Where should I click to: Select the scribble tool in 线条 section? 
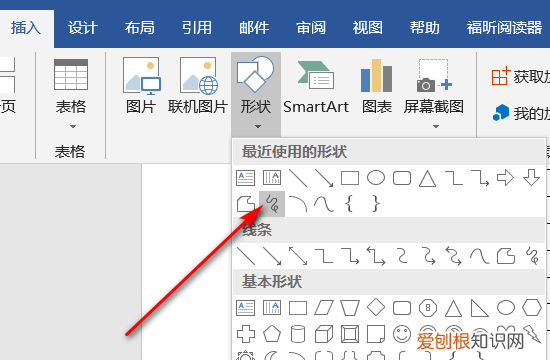point(532,256)
